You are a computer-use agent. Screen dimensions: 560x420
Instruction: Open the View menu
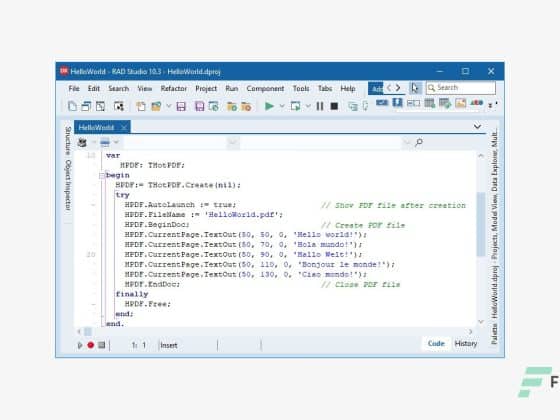coord(145,88)
